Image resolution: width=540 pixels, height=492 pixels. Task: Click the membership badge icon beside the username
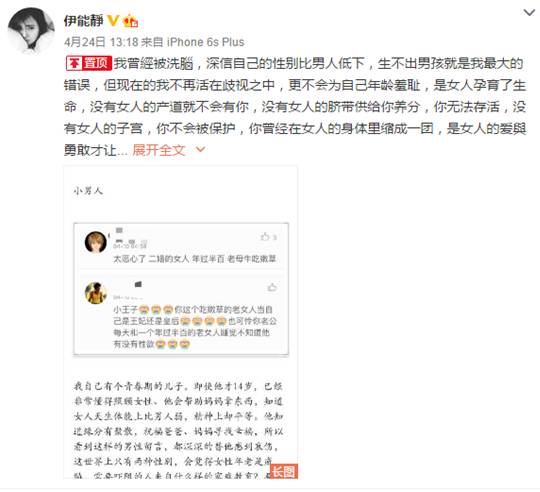pyautogui.click(x=131, y=21)
